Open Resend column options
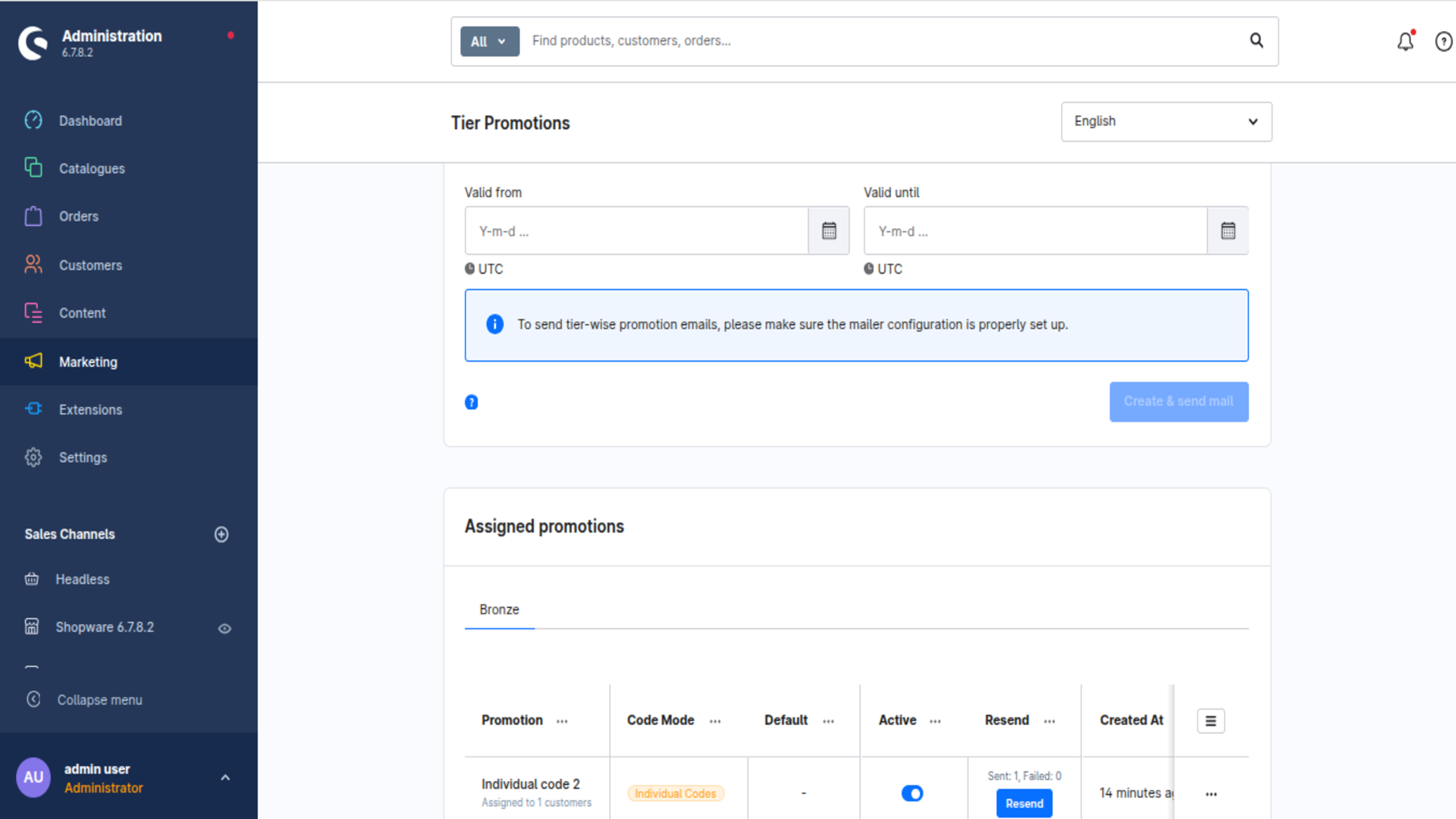The image size is (1456, 819). (1050, 721)
